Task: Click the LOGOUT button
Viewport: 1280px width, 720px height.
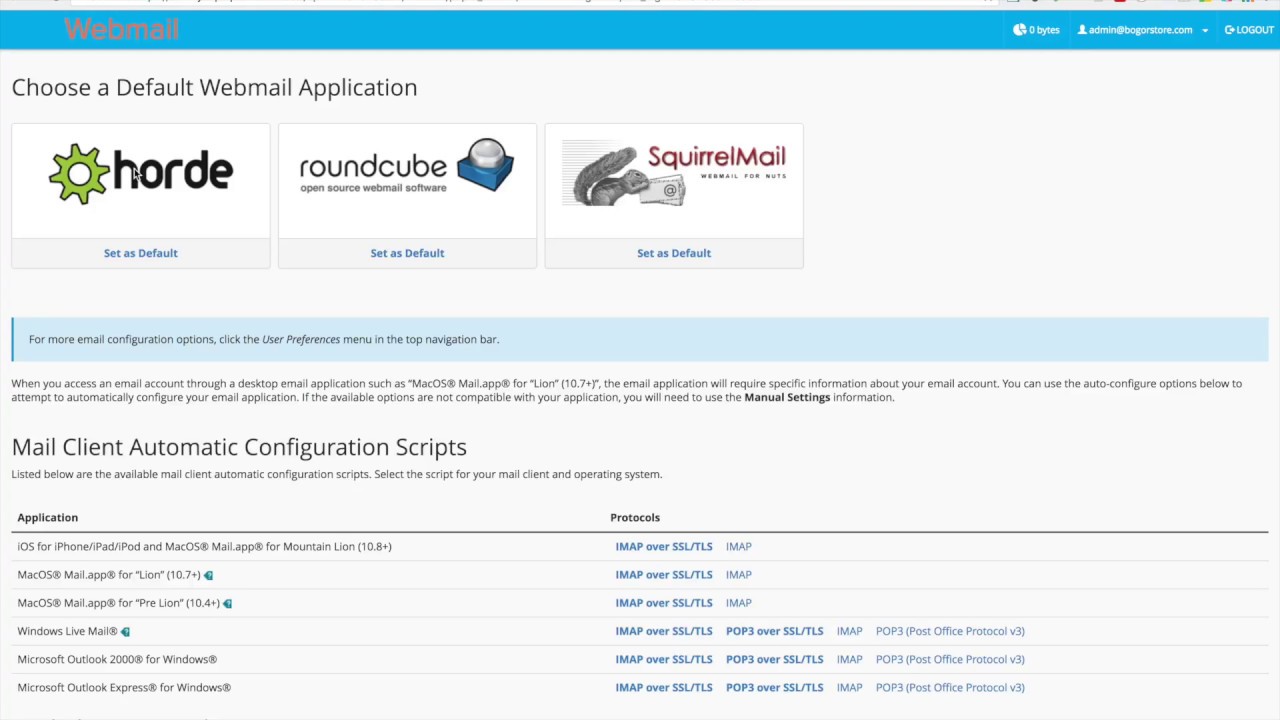Action: point(1249,30)
